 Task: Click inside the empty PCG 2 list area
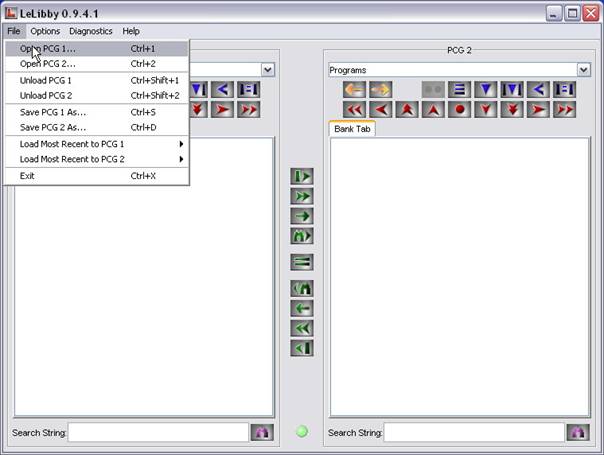coord(460,277)
